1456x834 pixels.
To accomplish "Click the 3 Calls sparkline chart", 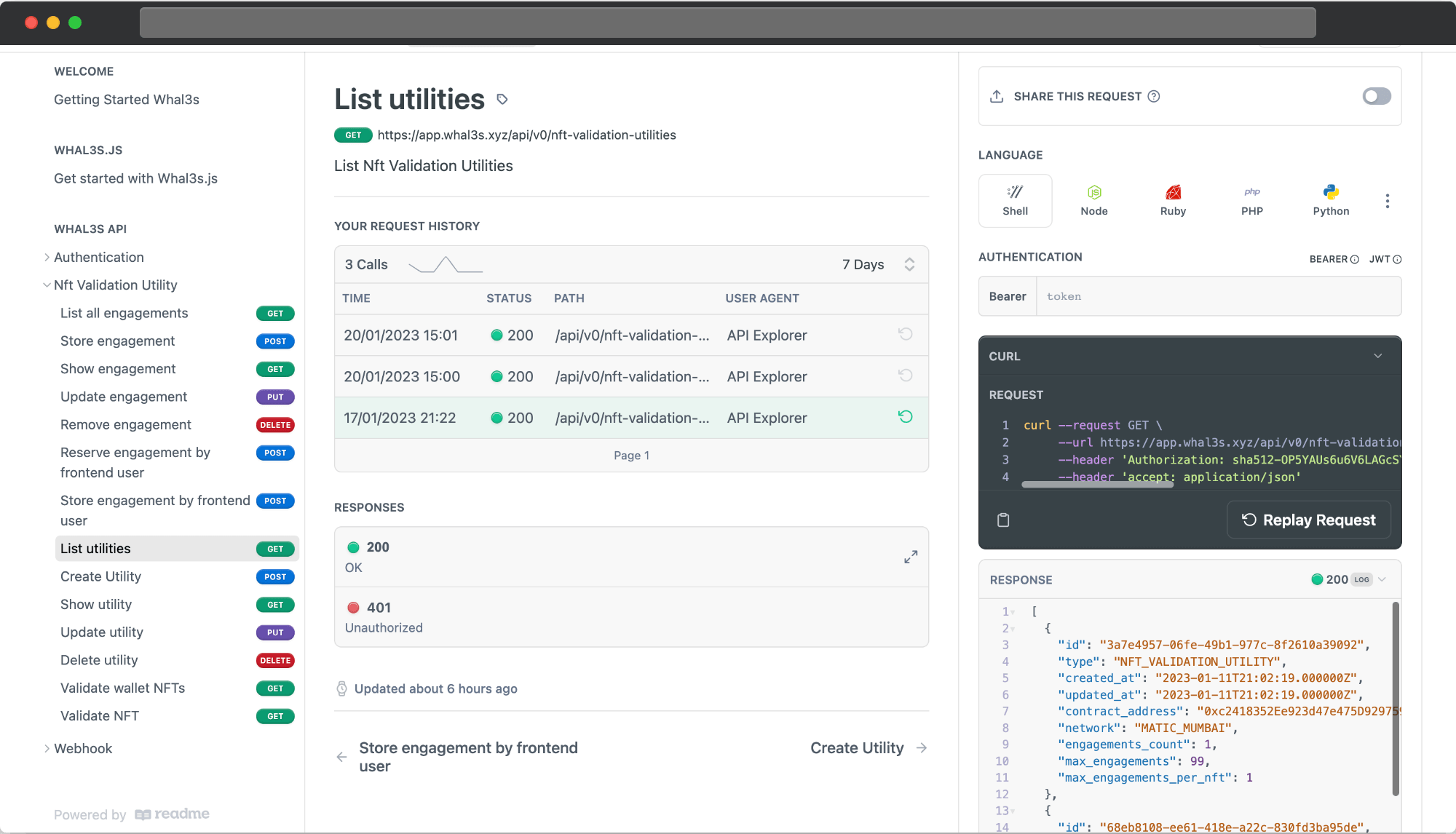I will [446, 265].
